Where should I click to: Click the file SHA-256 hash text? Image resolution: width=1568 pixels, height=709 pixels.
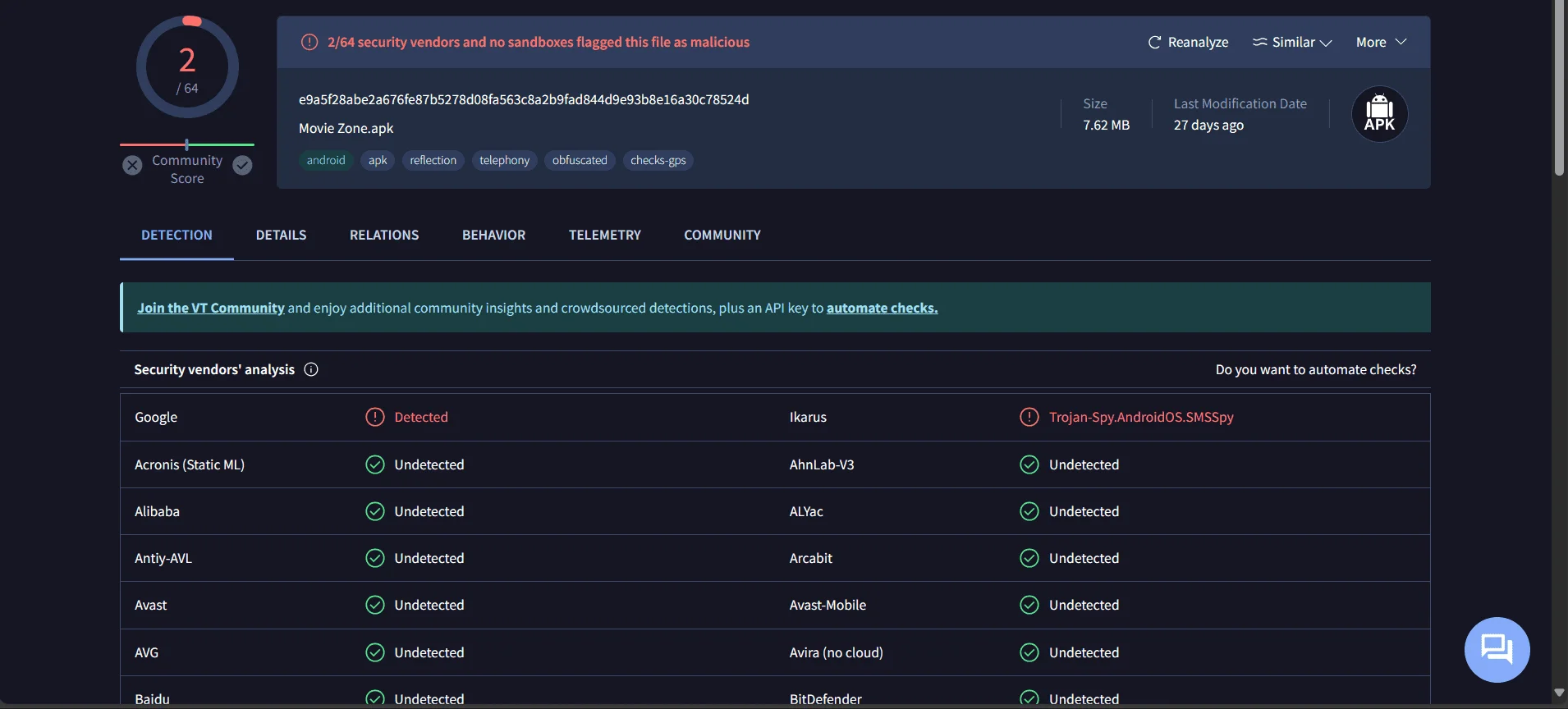pos(524,99)
